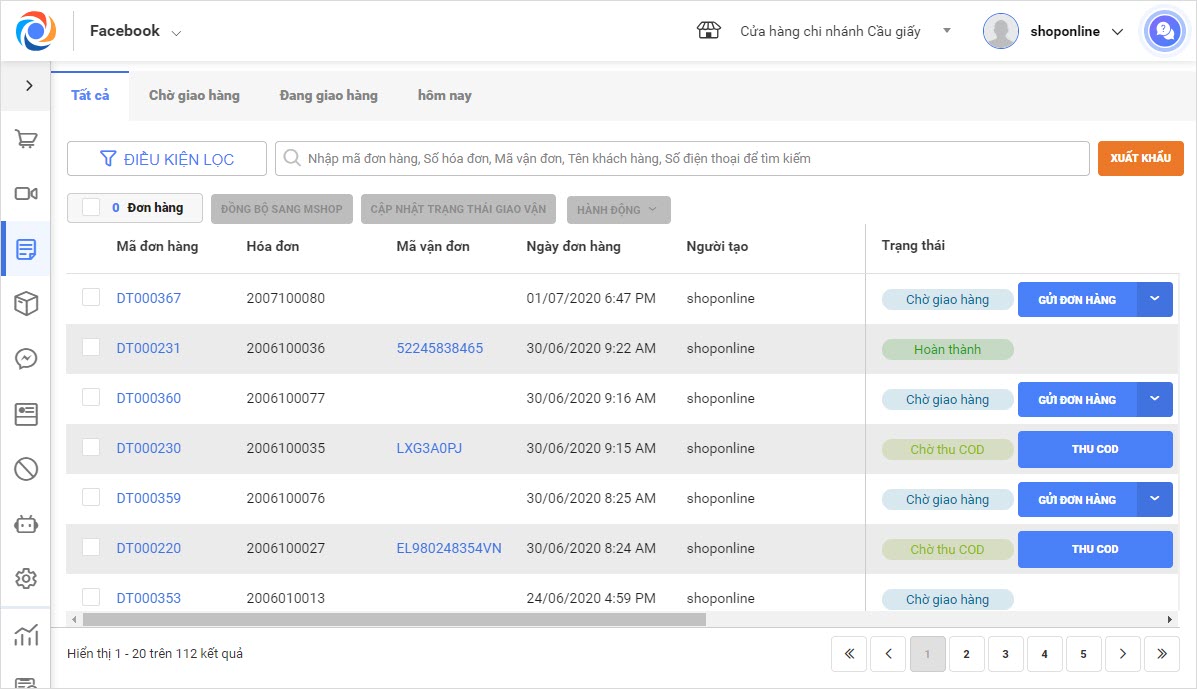Switch to the Chờ giao hàng tab
The image size is (1197, 689).
[x=194, y=96]
